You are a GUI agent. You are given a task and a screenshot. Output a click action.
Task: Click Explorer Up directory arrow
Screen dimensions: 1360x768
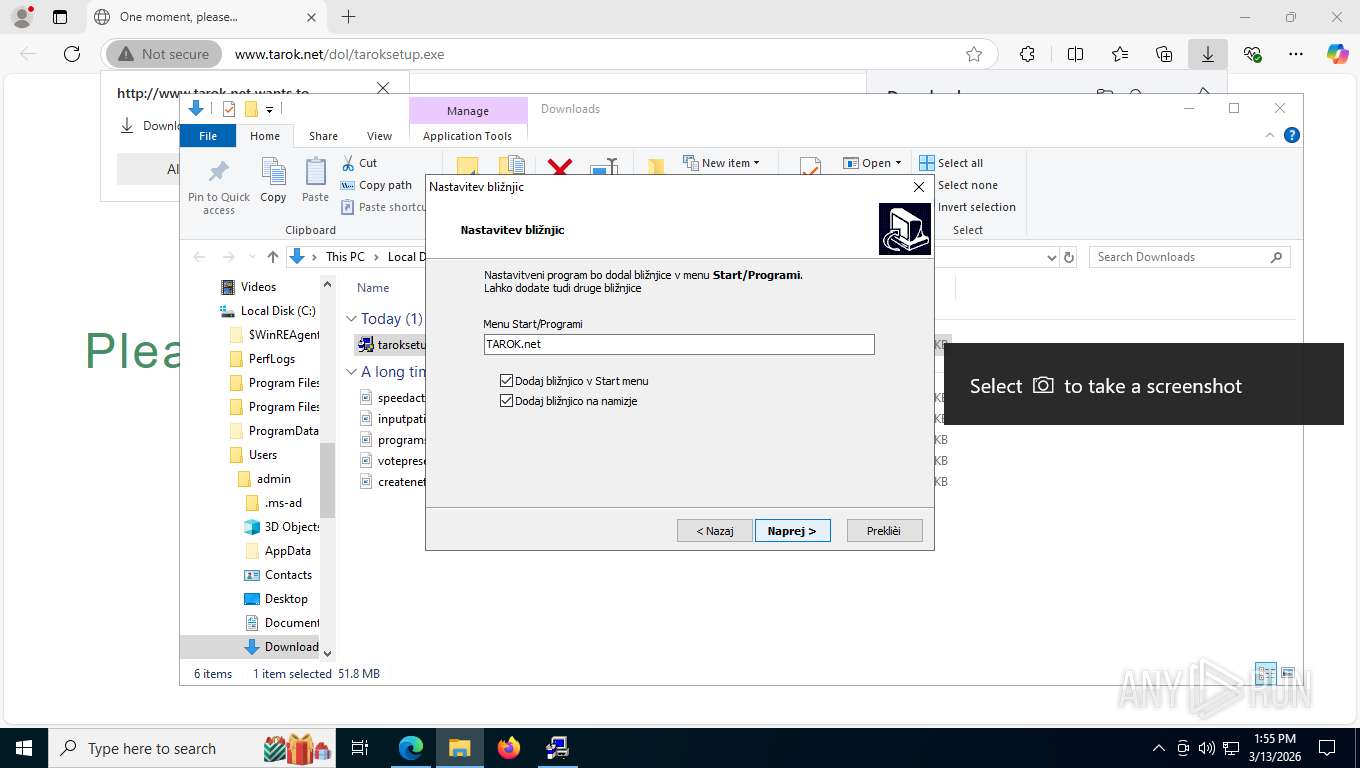(273, 257)
